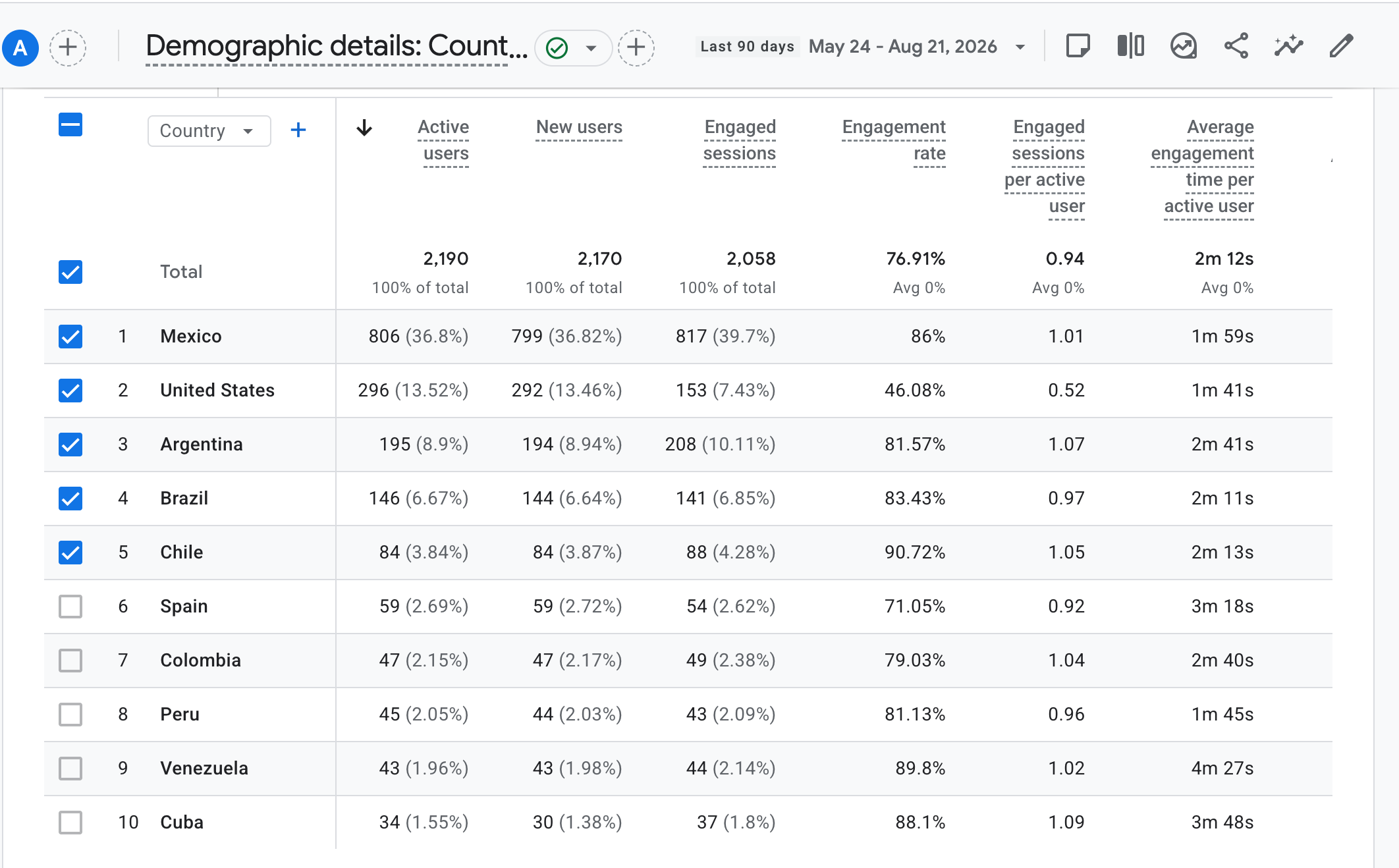Check the Cuba row checkbox
1399x868 pixels.
point(70,823)
